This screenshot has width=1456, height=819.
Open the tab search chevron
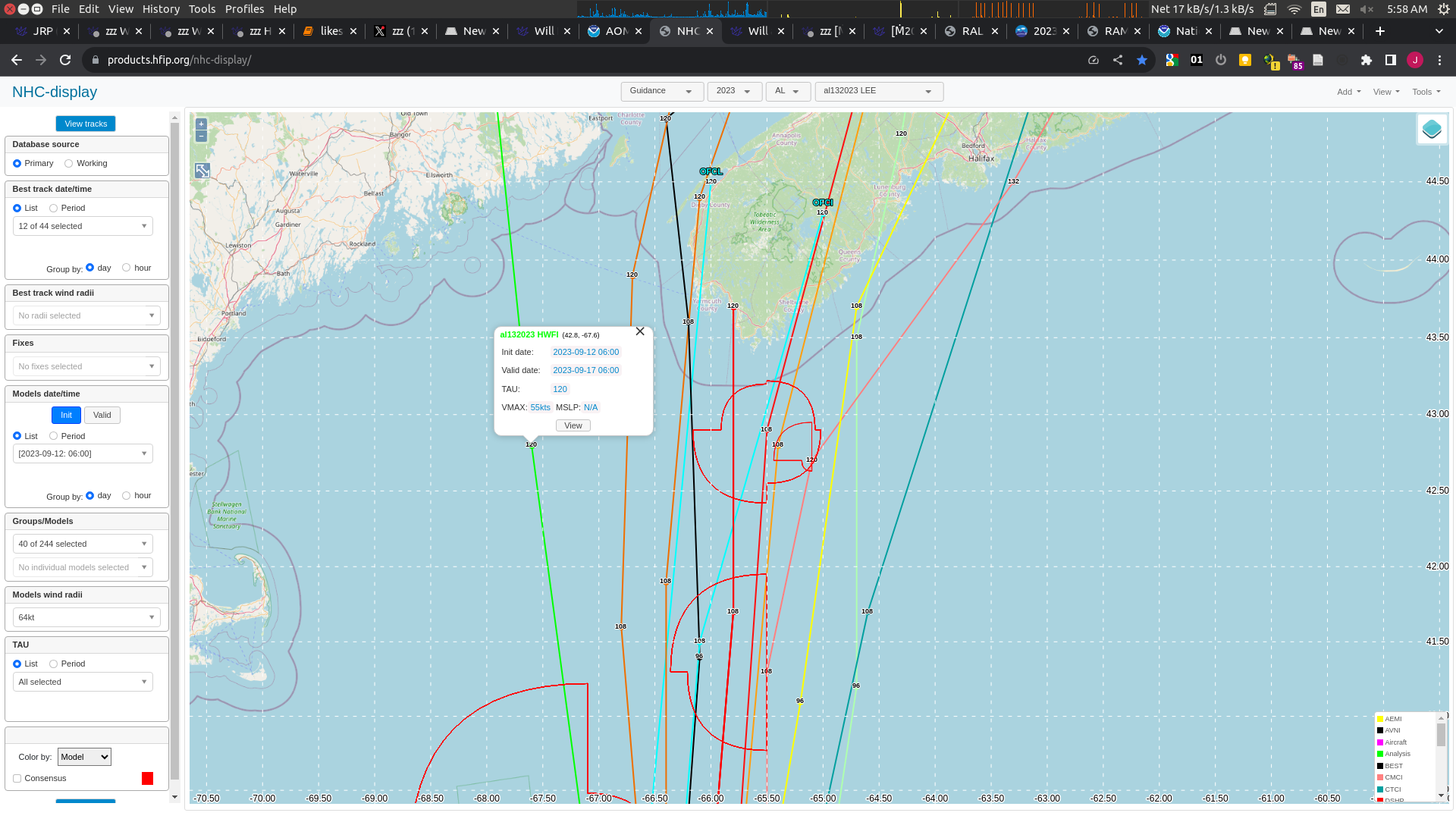tap(1439, 31)
